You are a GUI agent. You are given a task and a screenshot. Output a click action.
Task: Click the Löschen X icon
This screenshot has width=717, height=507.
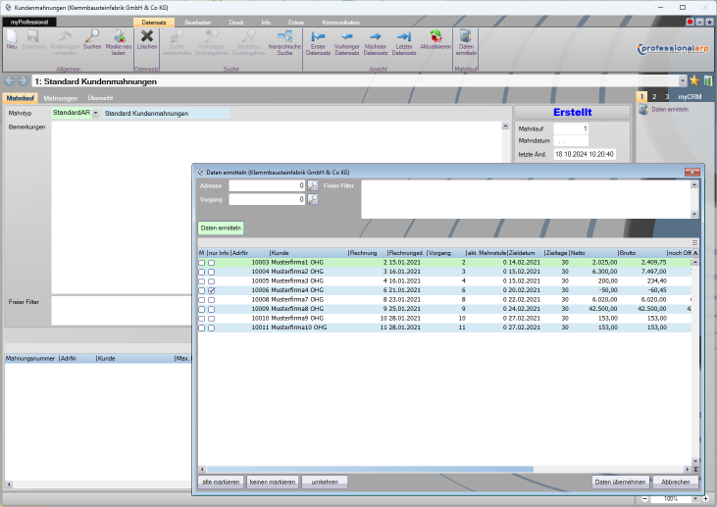tap(147, 37)
